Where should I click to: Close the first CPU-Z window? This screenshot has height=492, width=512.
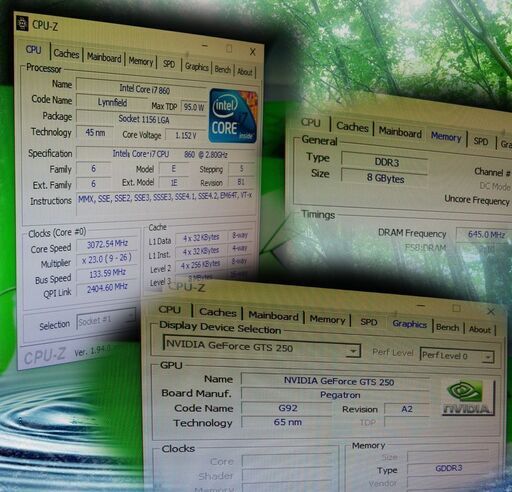tap(252, 52)
